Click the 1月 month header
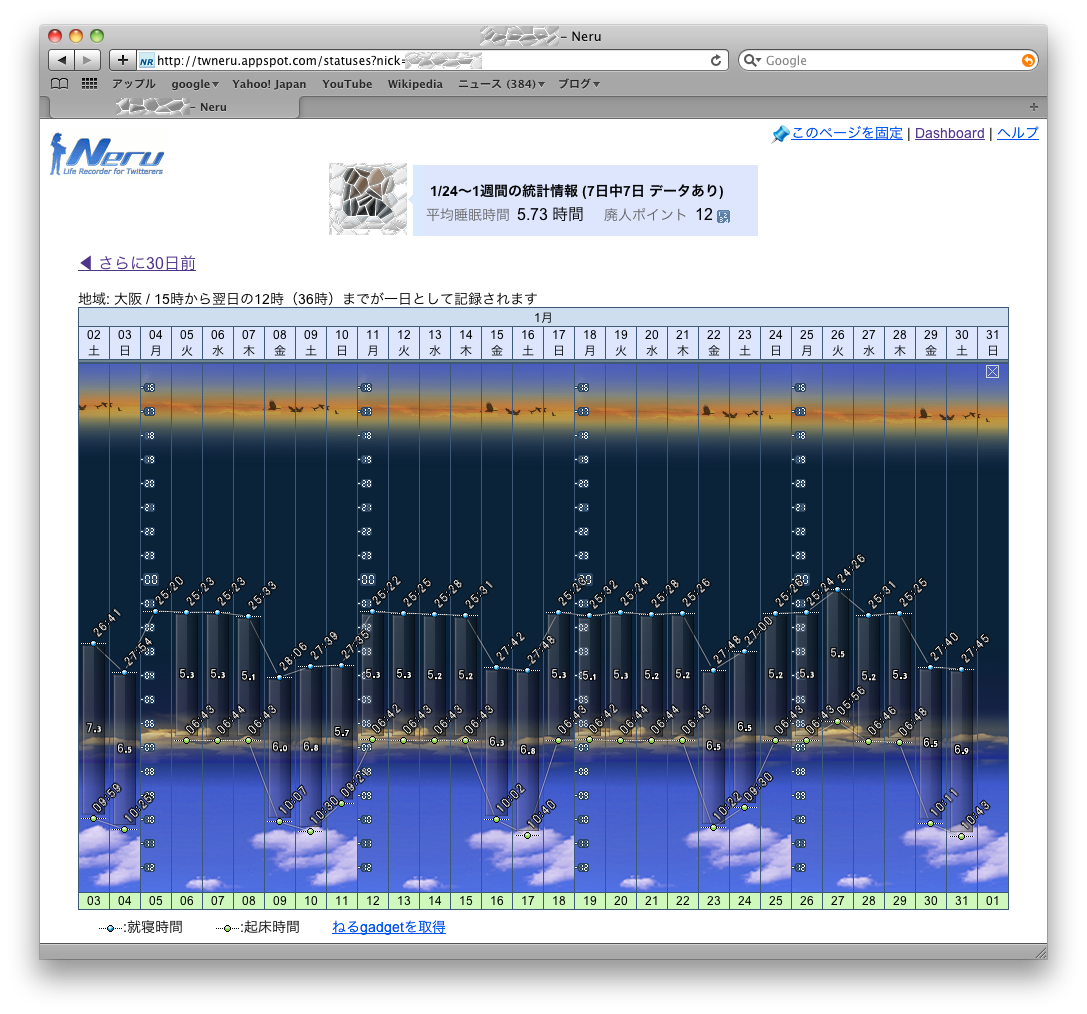 click(543, 317)
